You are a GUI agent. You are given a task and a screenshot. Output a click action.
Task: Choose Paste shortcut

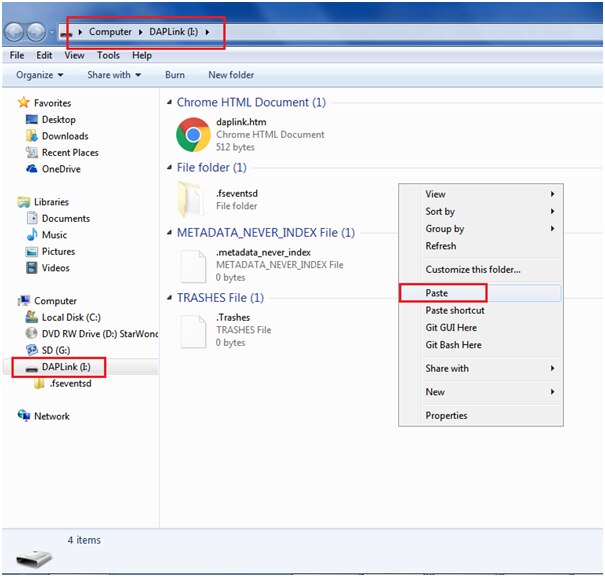click(481, 310)
